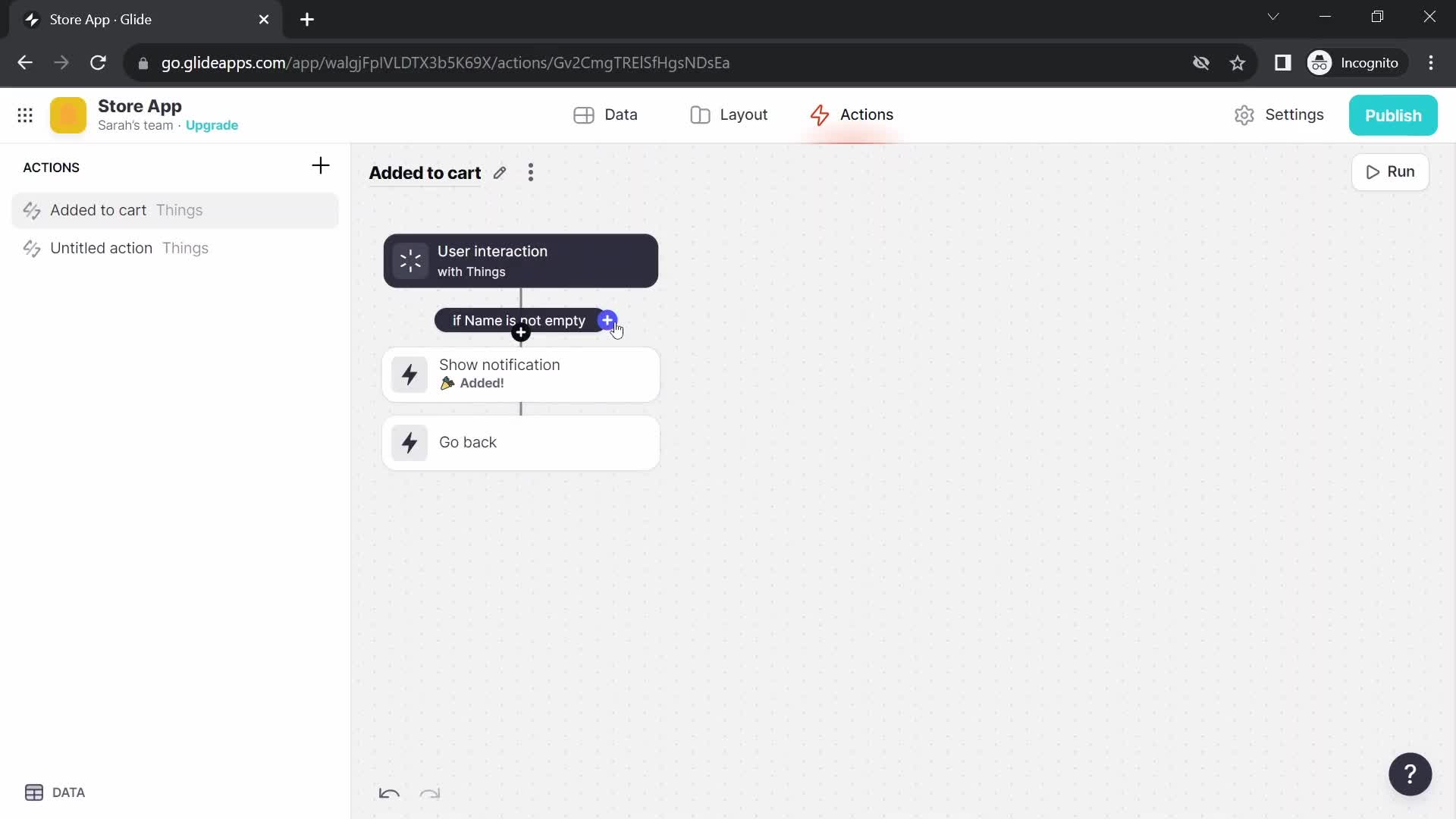Toggle the if Name is not empty condition
1456x819 pixels.
click(x=518, y=320)
